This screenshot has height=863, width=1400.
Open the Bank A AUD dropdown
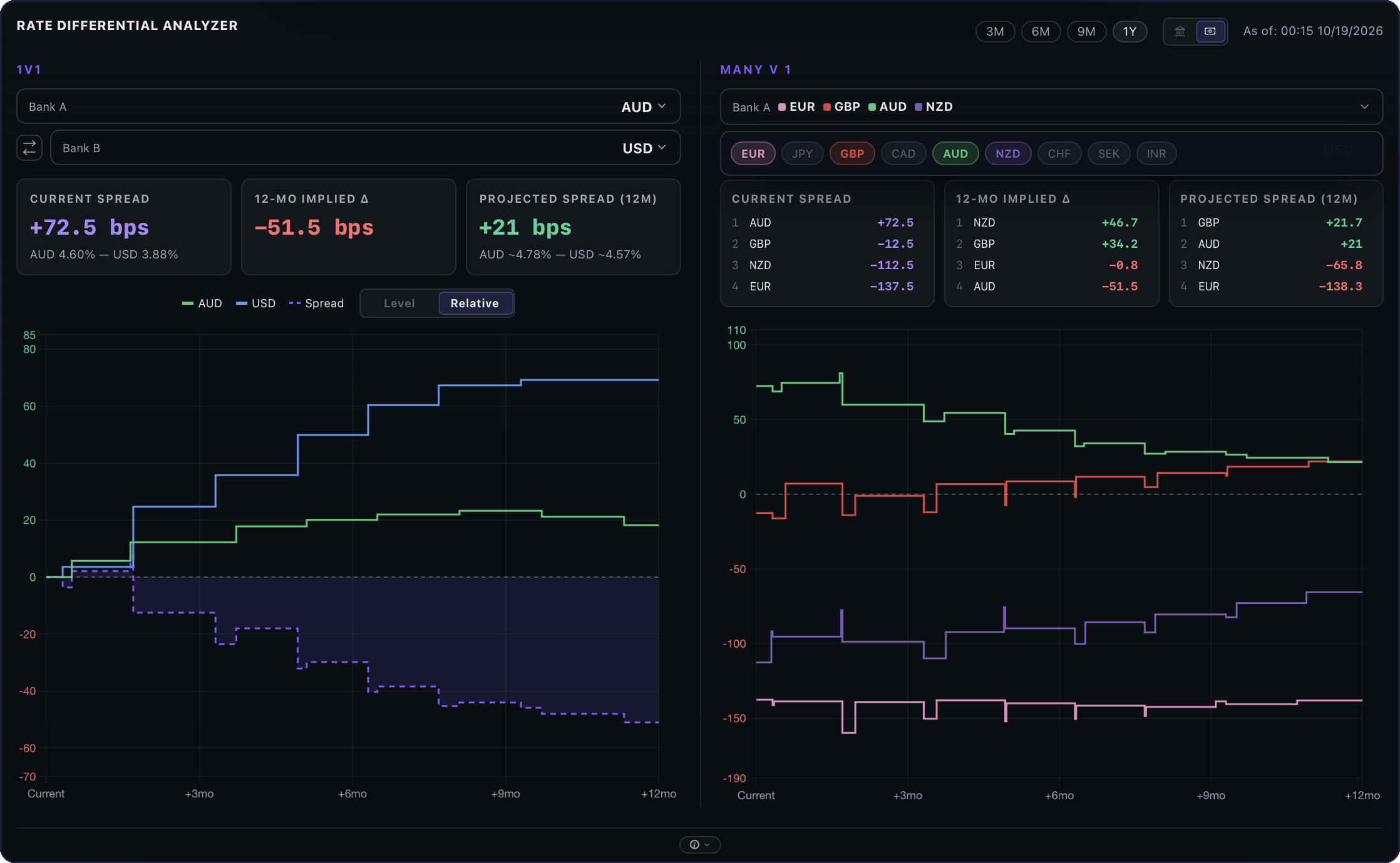point(348,106)
